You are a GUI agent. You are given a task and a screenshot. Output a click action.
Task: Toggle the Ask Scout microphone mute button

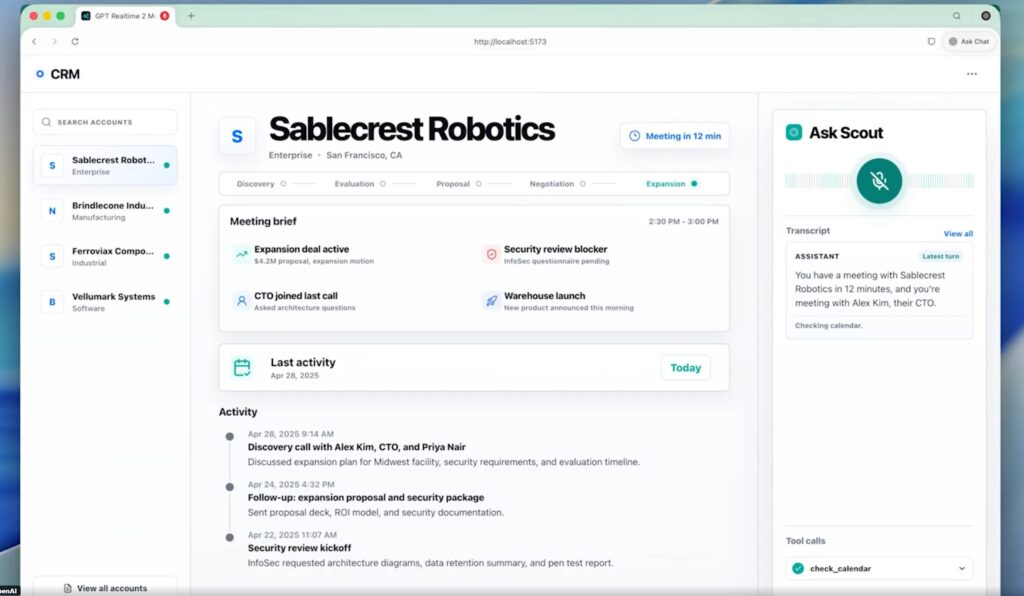(879, 181)
